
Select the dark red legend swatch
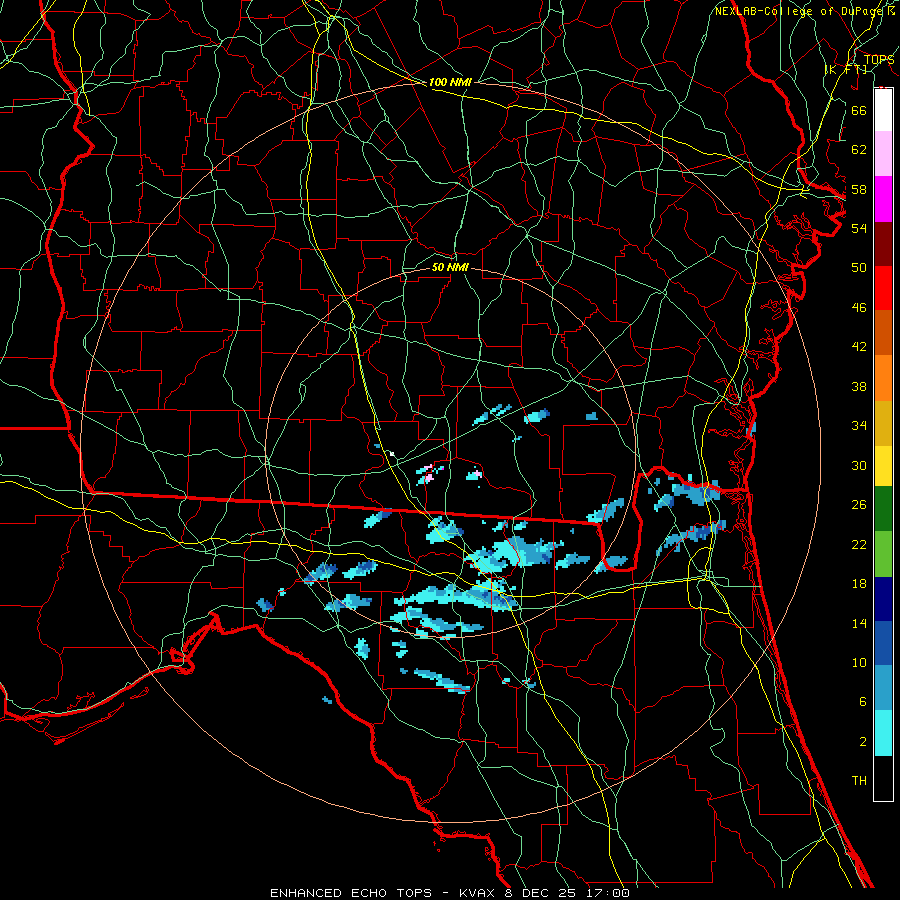883,244
